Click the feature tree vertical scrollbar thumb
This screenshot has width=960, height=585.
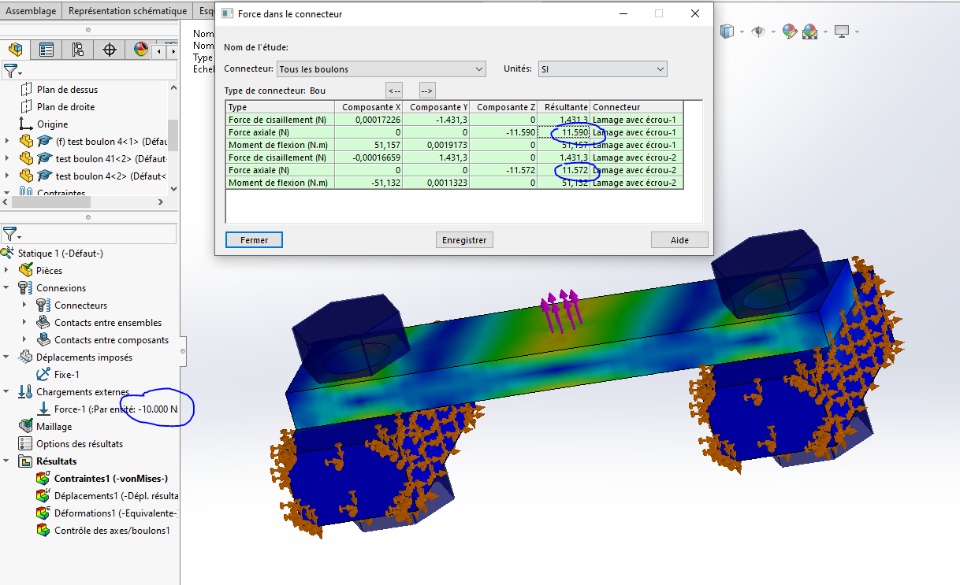(173, 135)
